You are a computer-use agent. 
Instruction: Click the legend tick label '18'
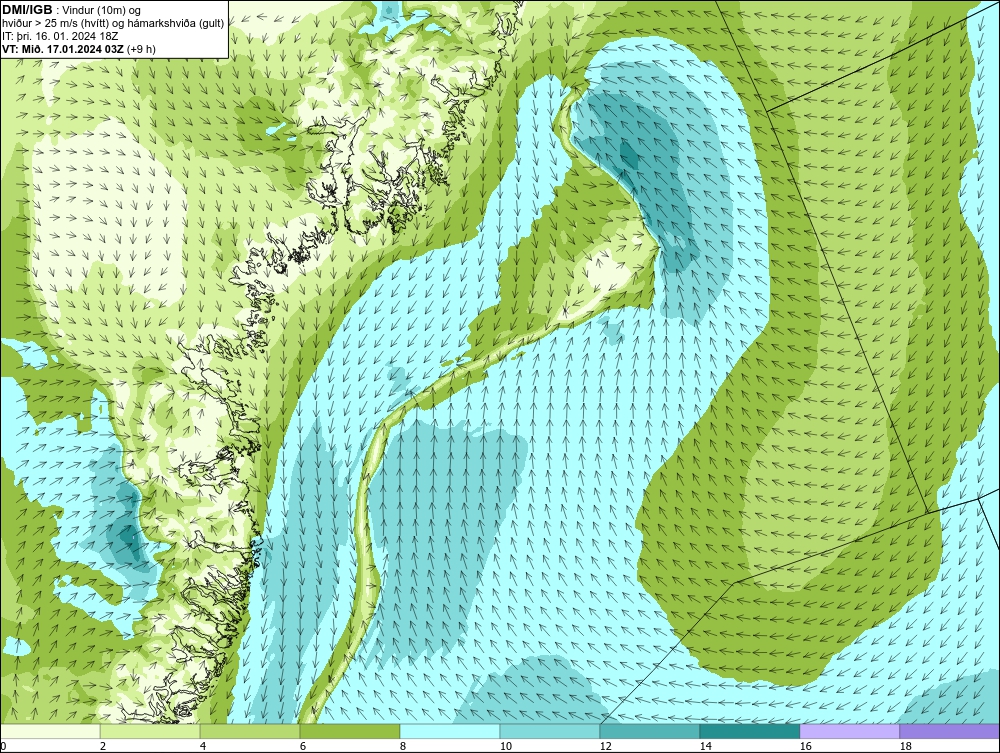click(905, 746)
